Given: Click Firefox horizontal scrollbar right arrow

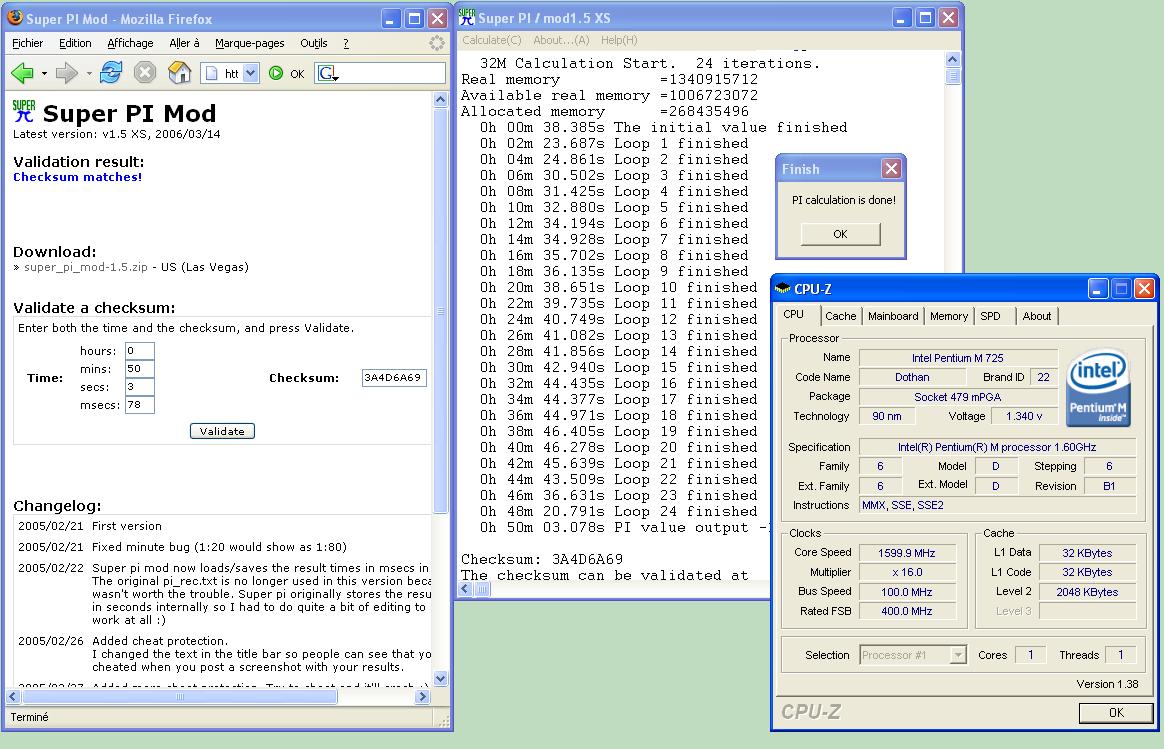Looking at the screenshot, I should pyautogui.click(x=422, y=697).
